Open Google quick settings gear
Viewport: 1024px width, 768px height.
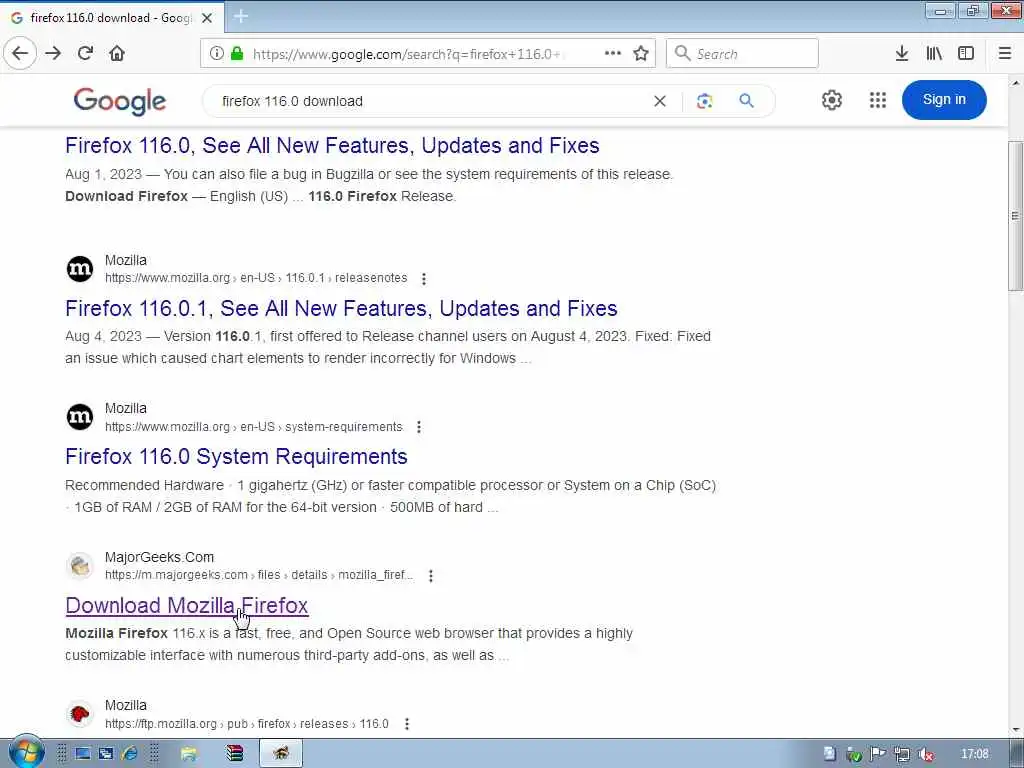tap(831, 101)
